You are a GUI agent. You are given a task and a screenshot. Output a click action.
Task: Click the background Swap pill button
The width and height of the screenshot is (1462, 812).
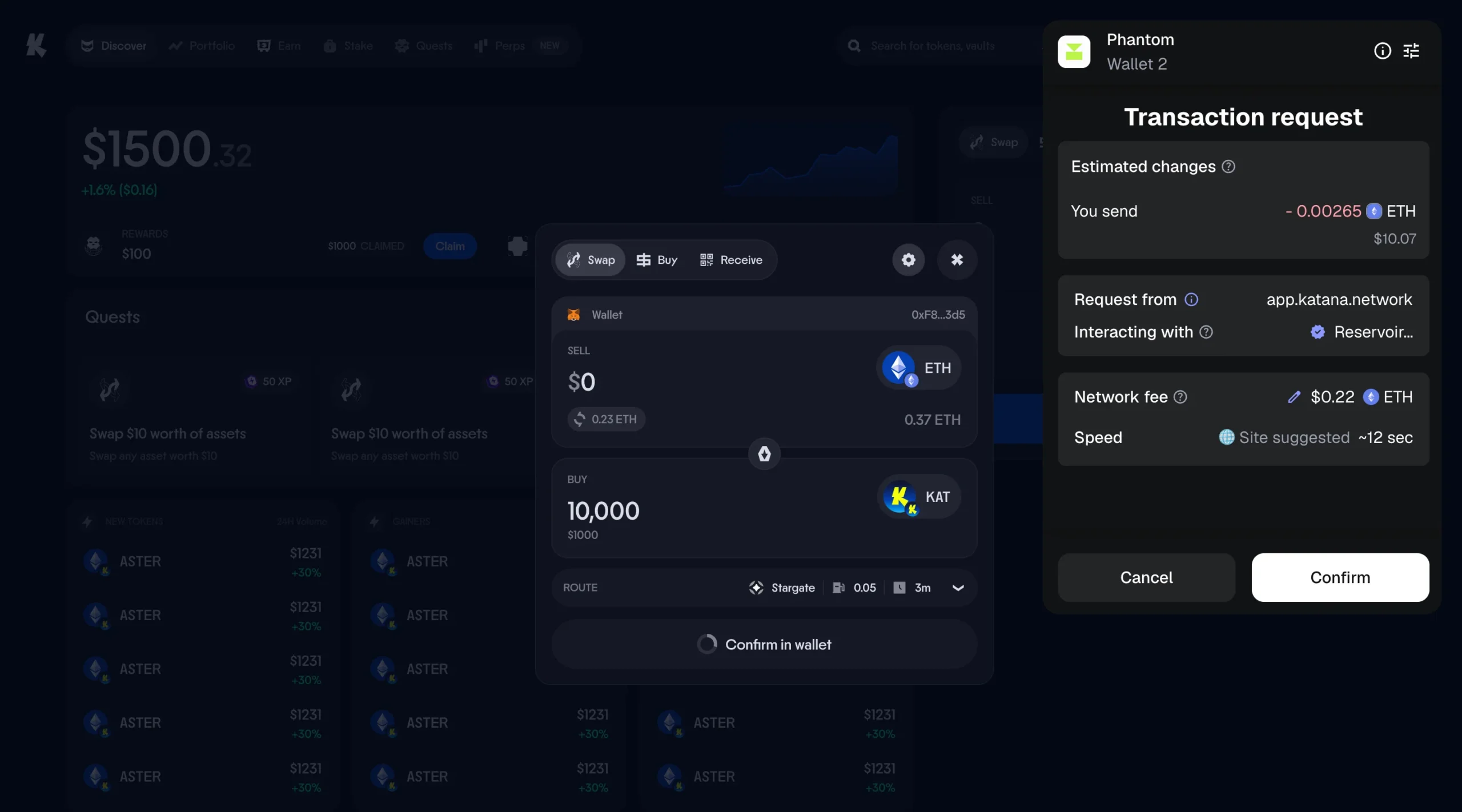[x=994, y=142]
